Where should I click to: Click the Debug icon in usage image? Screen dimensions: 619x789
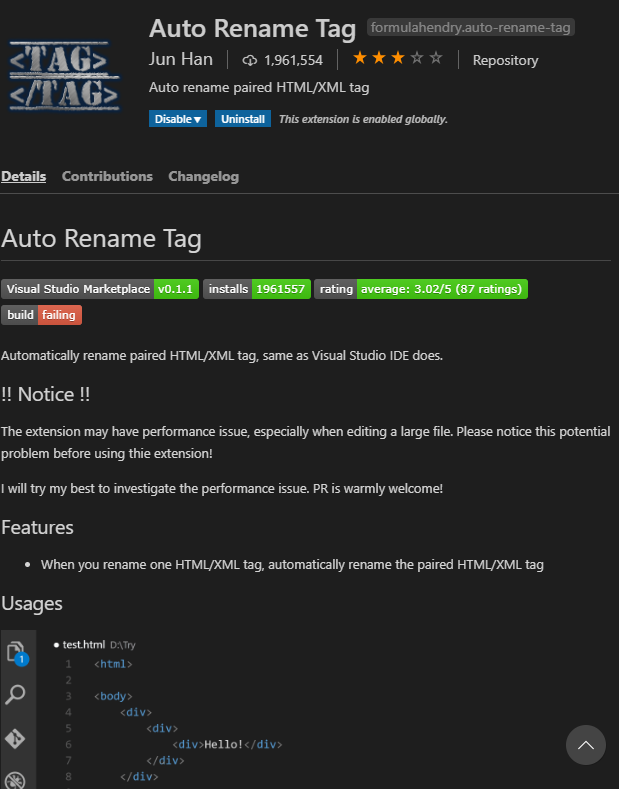(15, 780)
